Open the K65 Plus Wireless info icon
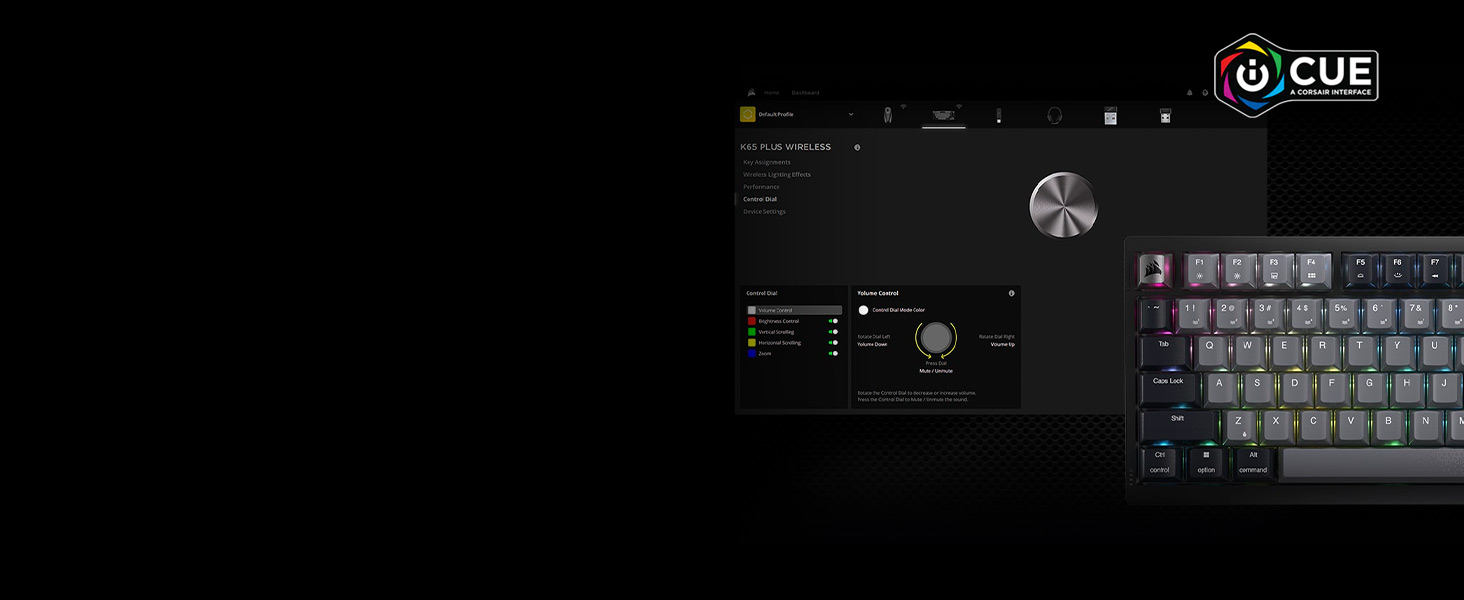Image resolution: width=1464 pixels, height=600 pixels. (x=857, y=147)
